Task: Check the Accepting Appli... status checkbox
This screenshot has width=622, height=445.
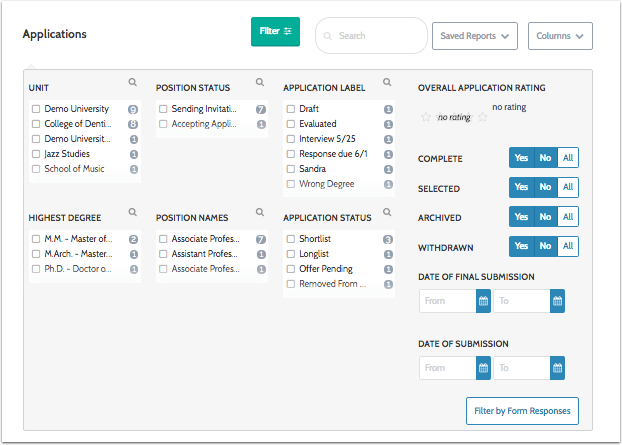Action: pos(163,124)
